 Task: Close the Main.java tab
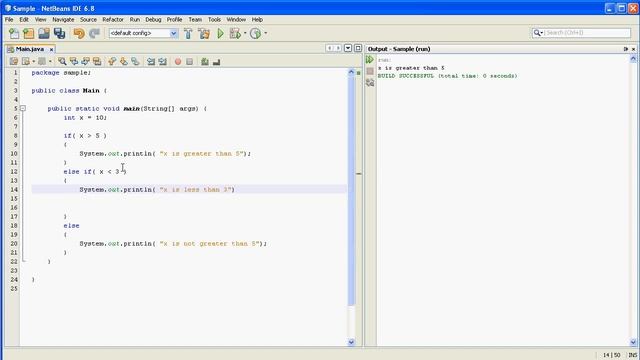(x=51, y=49)
